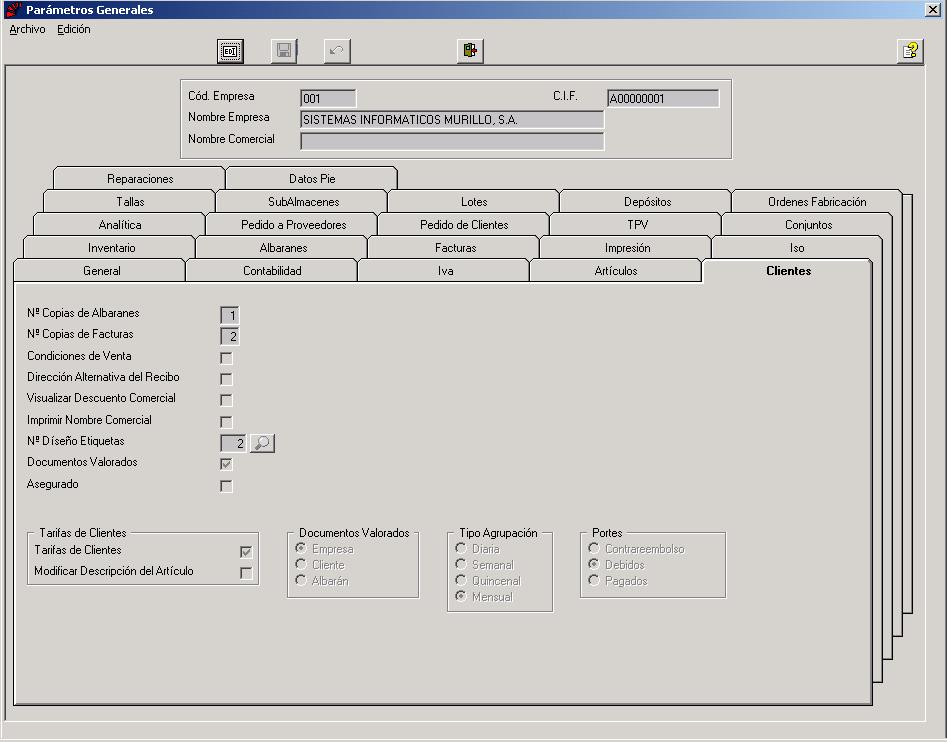Click the Save floppy disk icon

click(284, 51)
